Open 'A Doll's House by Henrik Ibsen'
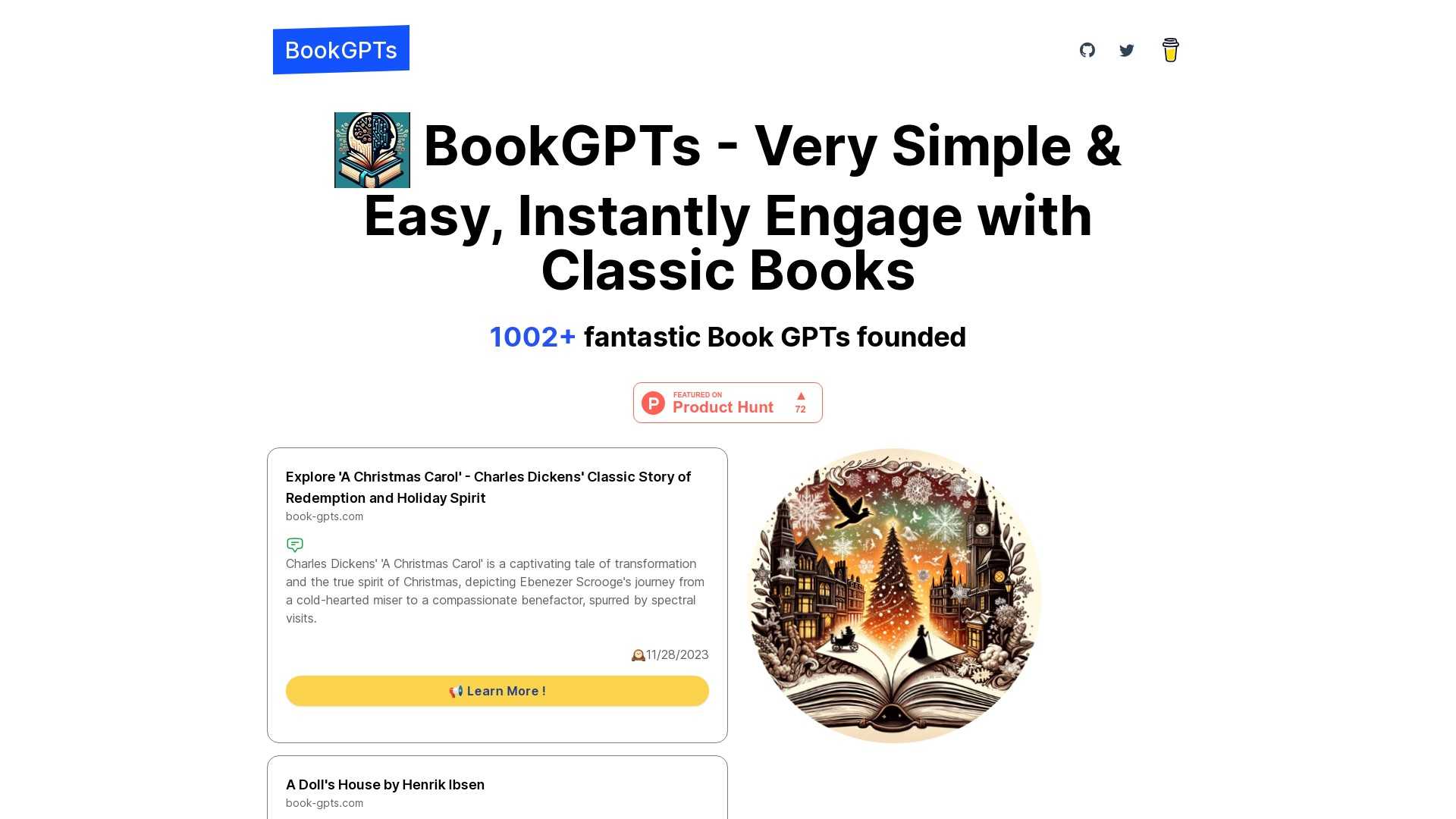 pos(385,785)
